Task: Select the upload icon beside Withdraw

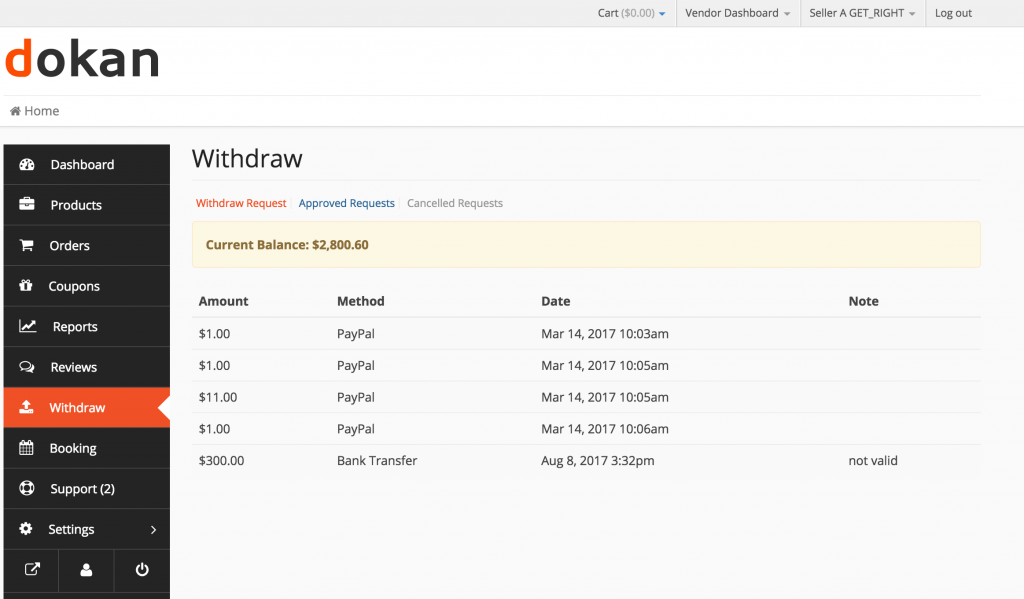Action: click(x=27, y=407)
